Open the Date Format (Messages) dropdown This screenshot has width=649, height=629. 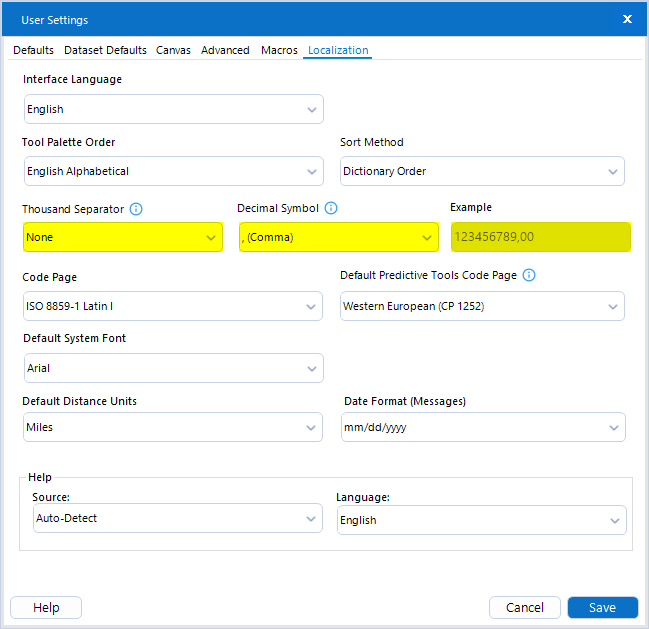pos(484,427)
